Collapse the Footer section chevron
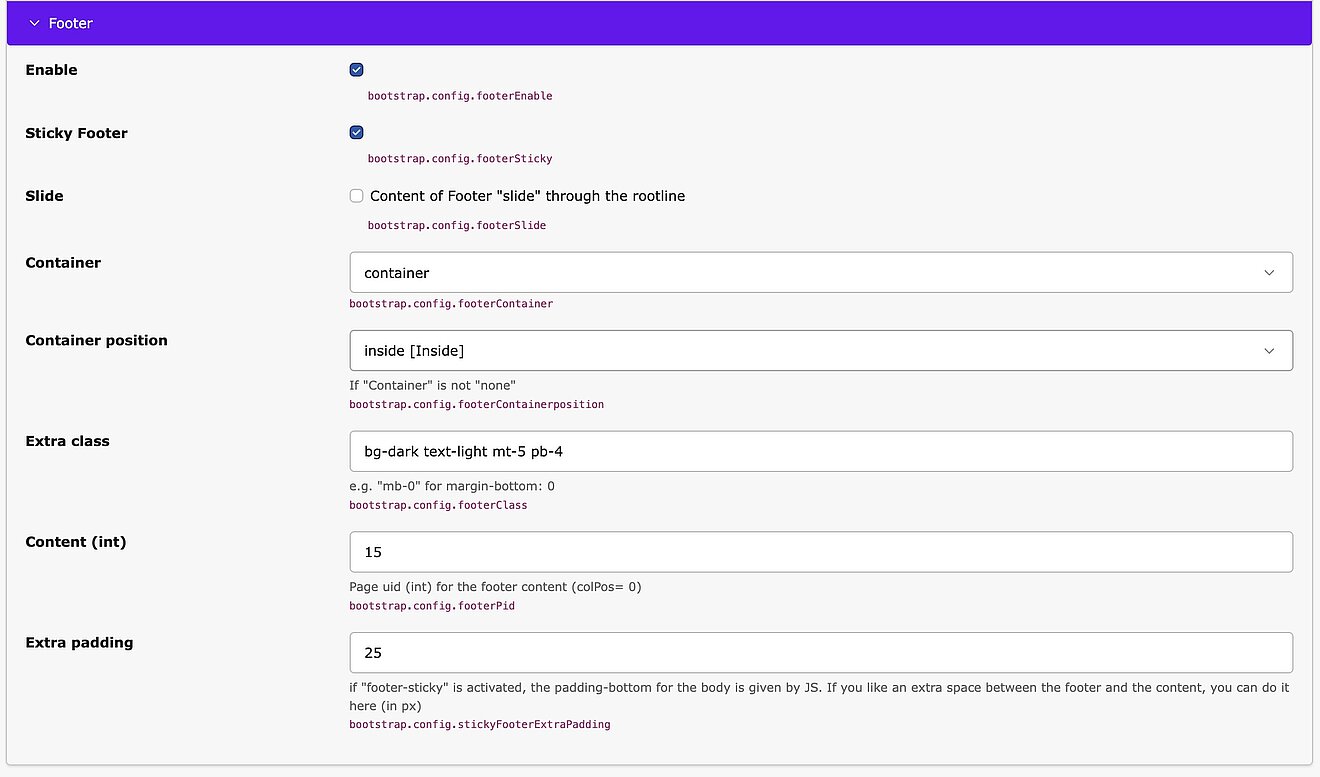Image resolution: width=1320 pixels, height=777 pixels. point(35,23)
